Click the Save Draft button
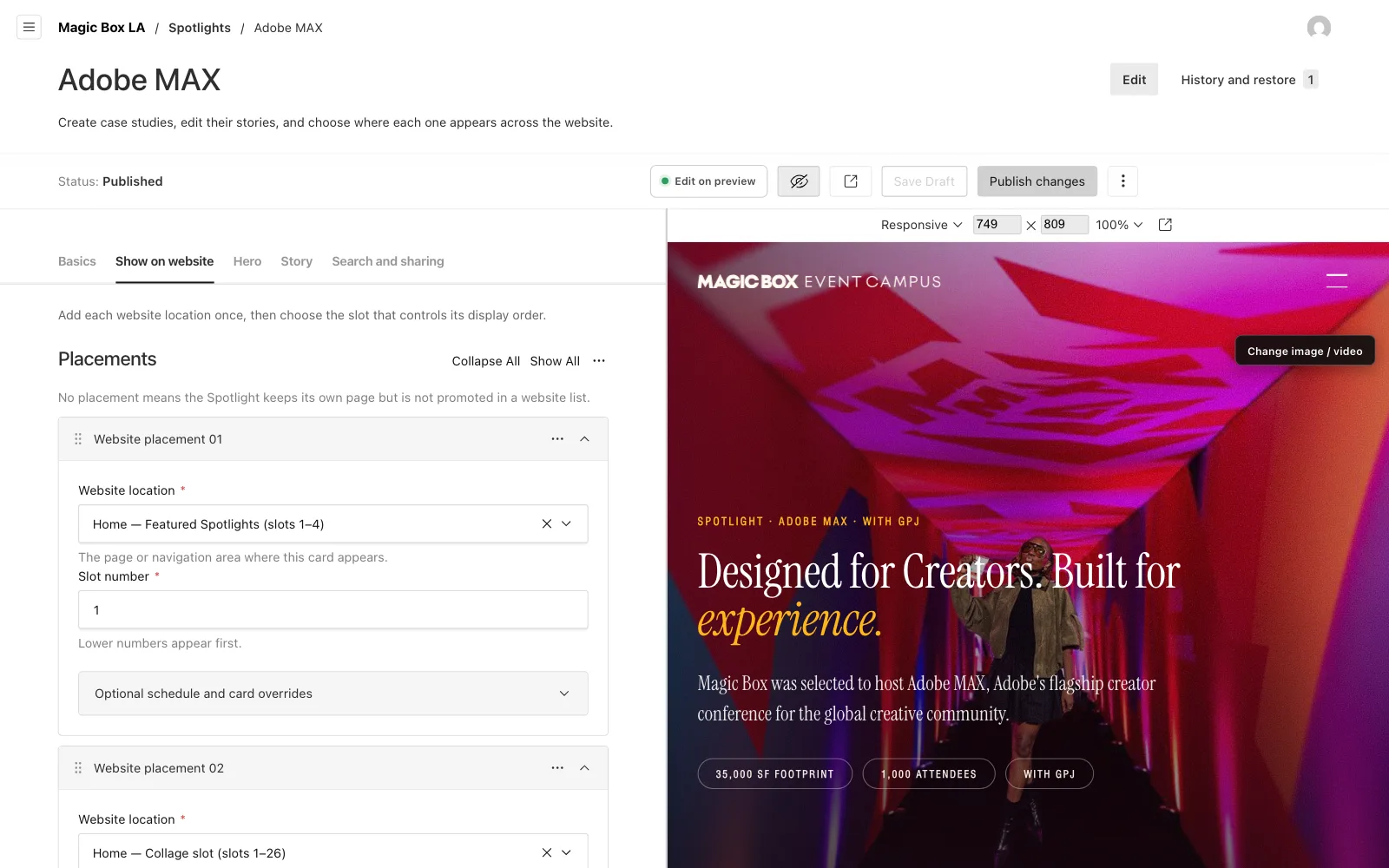The height and width of the screenshot is (868, 1389). pyautogui.click(x=925, y=181)
